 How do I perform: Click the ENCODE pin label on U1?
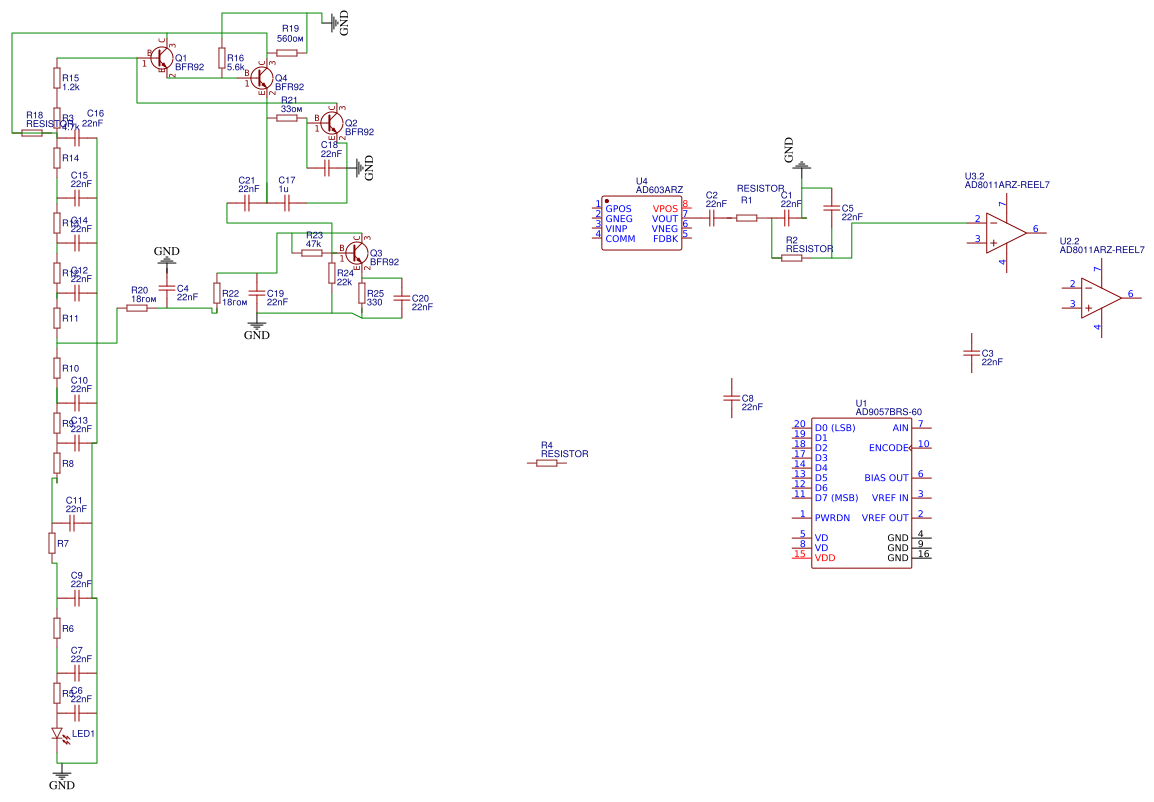pyautogui.click(x=889, y=448)
